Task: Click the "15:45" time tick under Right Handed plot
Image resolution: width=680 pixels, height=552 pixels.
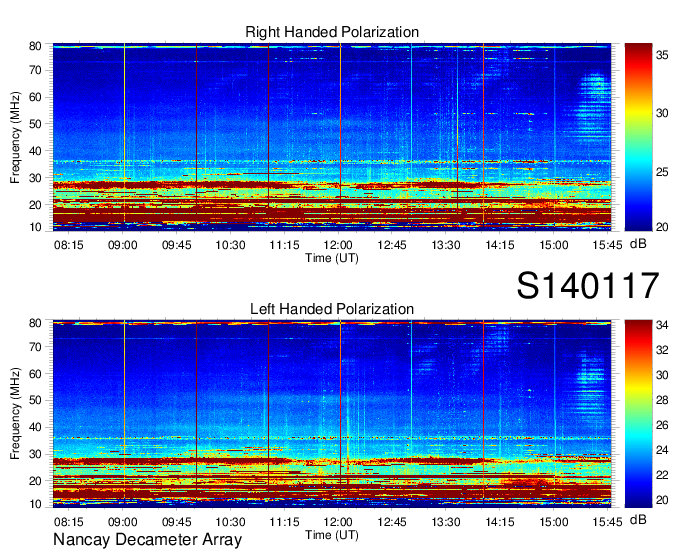Action: pos(608,245)
